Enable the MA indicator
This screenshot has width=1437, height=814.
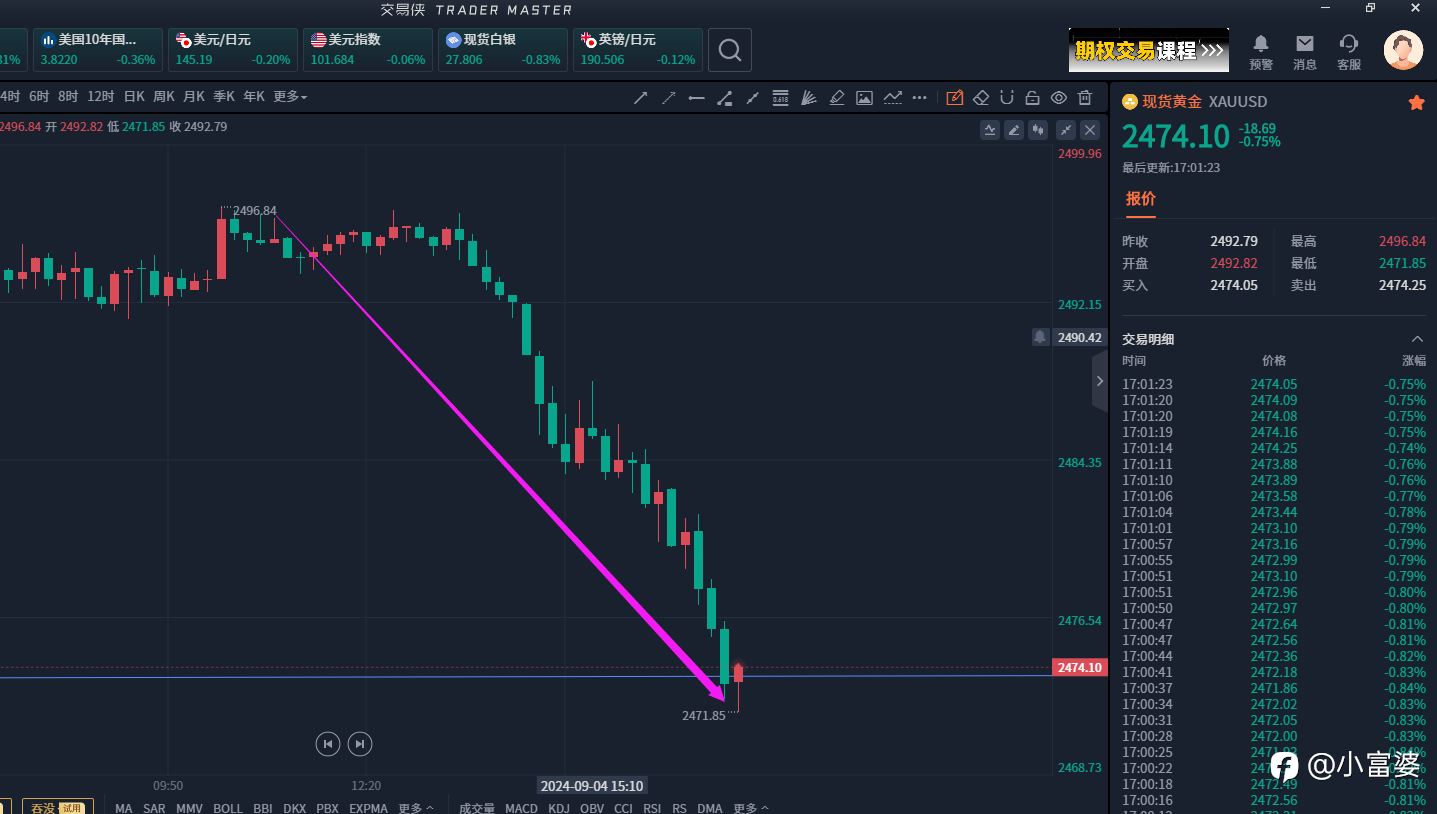pos(124,808)
